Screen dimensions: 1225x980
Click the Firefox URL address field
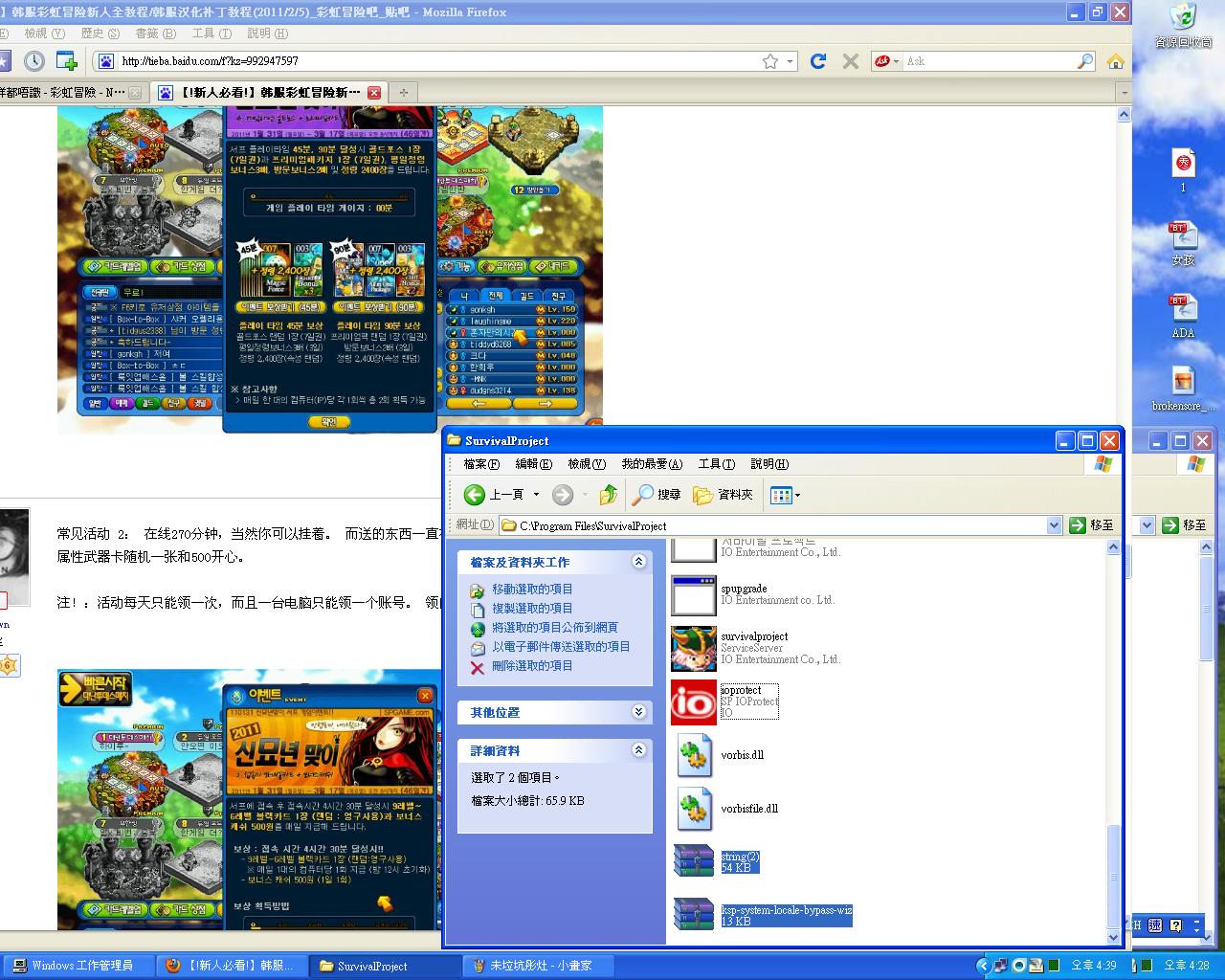click(439, 61)
